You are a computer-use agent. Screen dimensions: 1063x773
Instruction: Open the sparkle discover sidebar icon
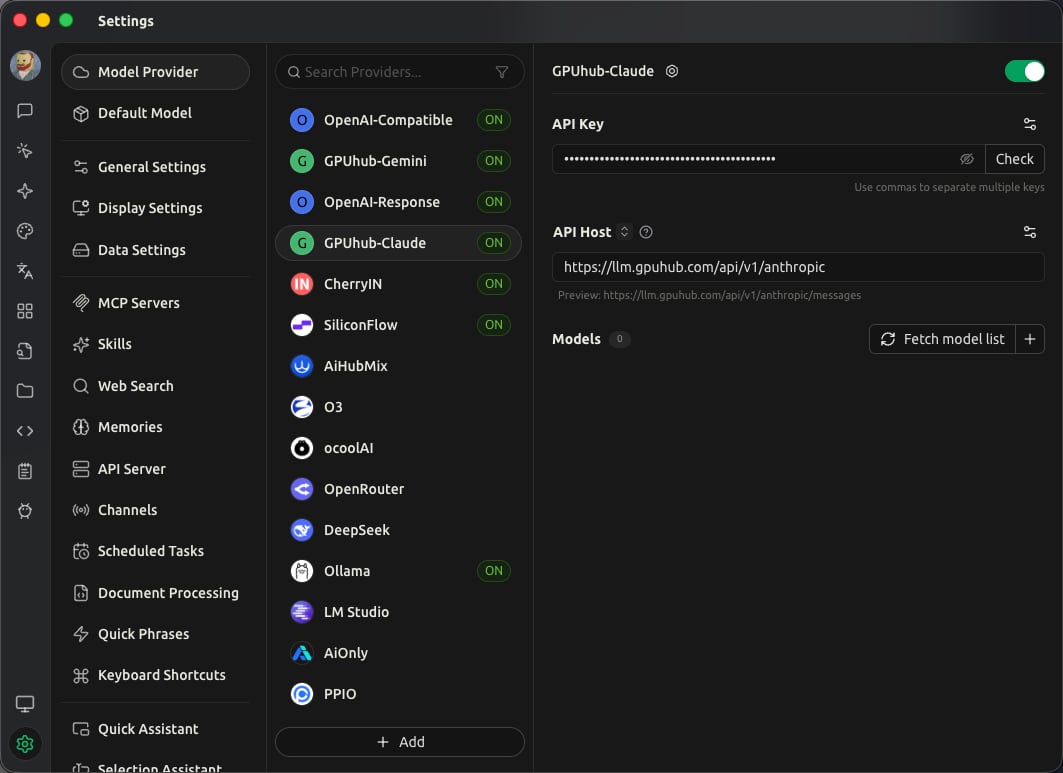[25, 191]
